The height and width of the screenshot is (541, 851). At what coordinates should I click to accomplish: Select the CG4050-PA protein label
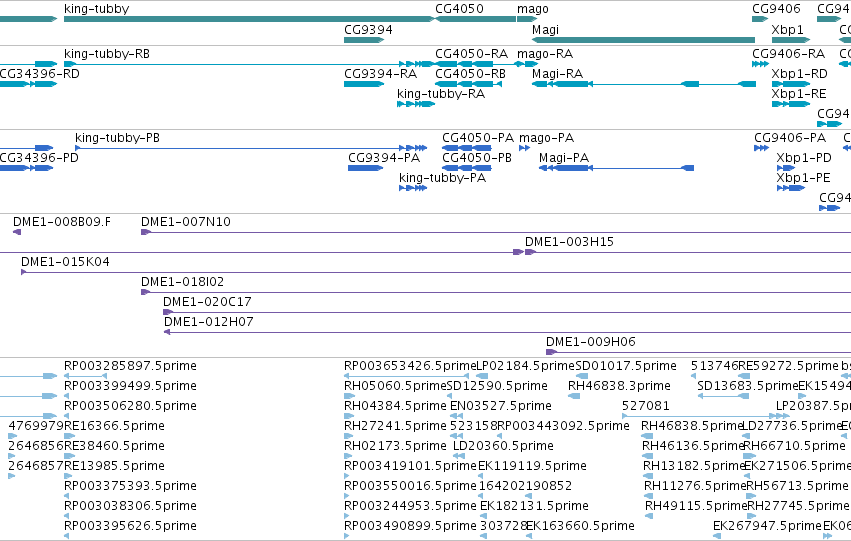pos(478,138)
